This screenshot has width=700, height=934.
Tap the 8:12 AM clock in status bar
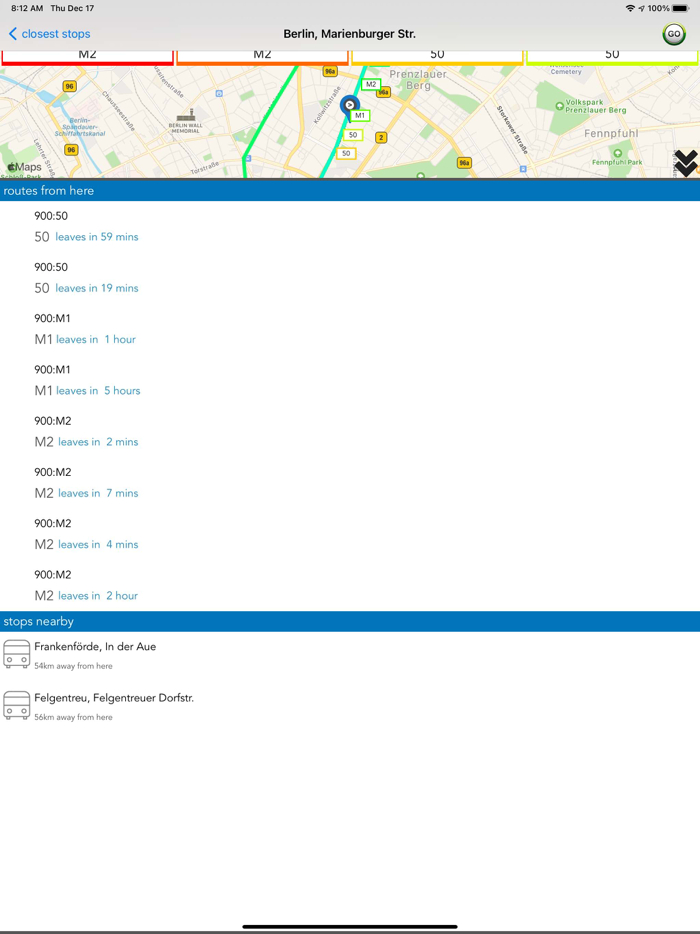point(27,8)
